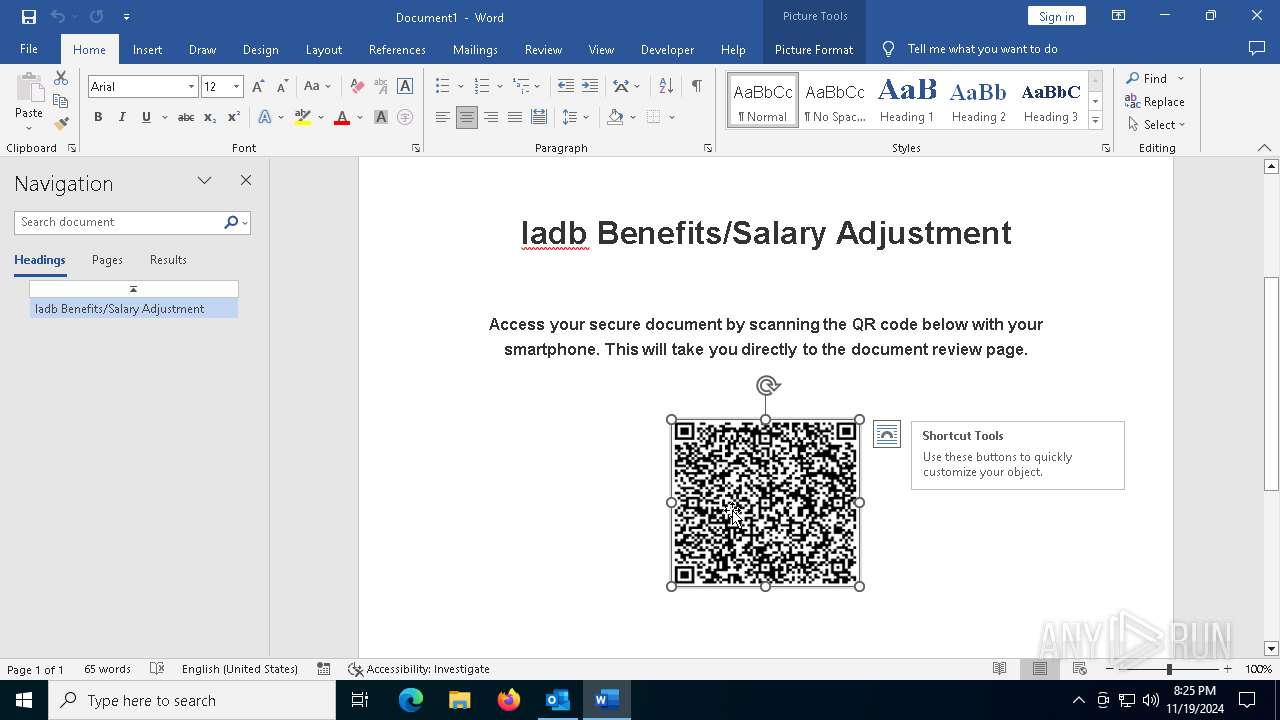Open the Picture Format tab
This screenshot has height=720, width=1280.
coord(814,49)
